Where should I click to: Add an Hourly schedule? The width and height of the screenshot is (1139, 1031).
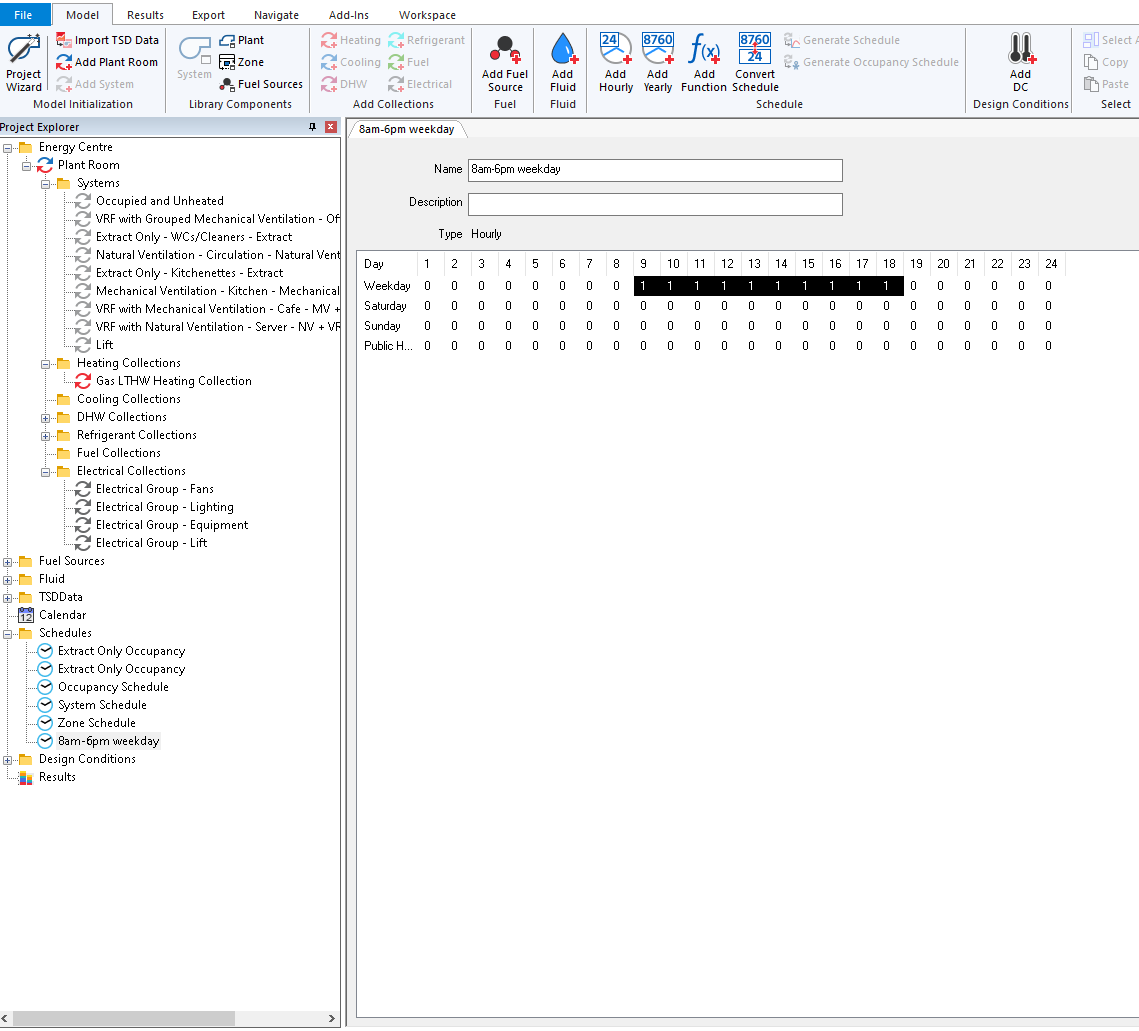pyautogui.click(x=616, y=63)
